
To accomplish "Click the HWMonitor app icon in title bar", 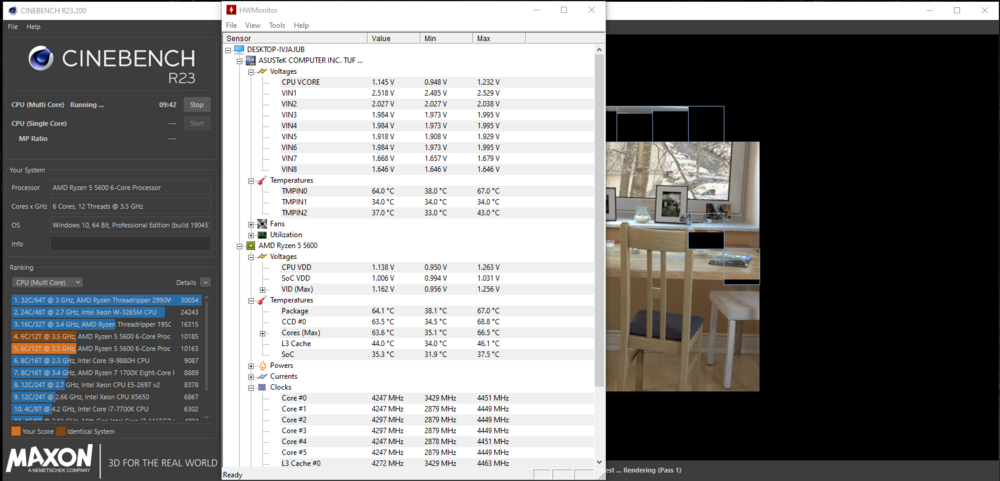I will pos(230,10).
